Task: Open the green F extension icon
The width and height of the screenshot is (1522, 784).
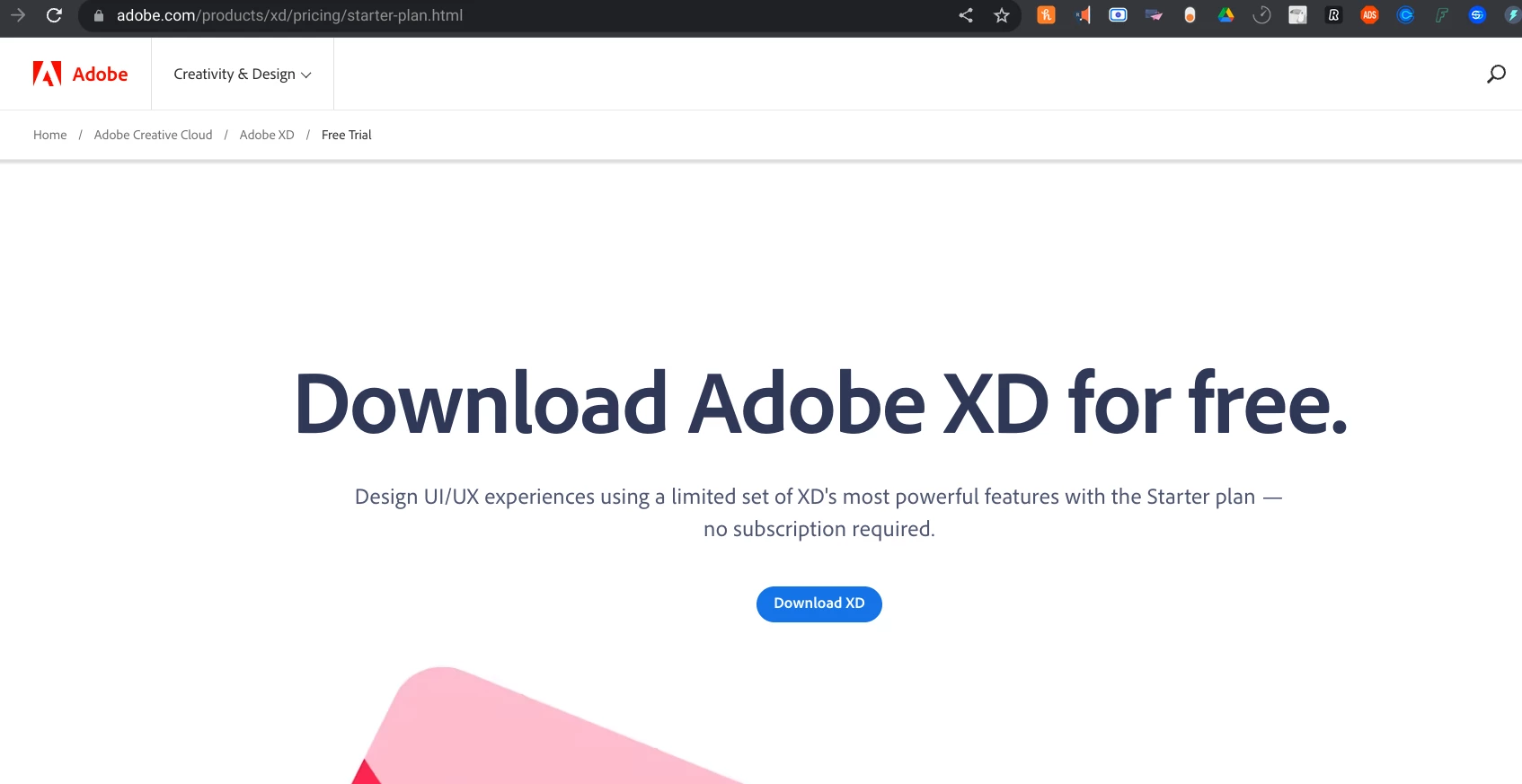Action: tap(1441, 14)
